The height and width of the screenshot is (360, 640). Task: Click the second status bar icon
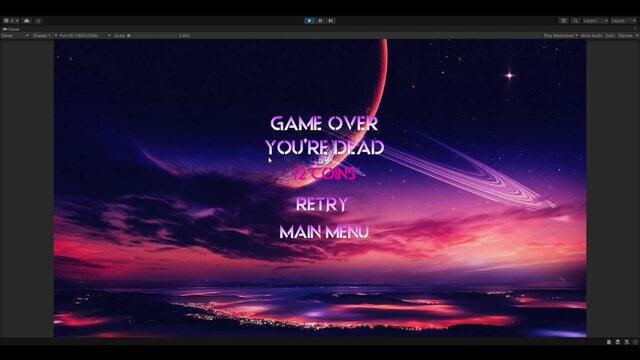(618, 342)
